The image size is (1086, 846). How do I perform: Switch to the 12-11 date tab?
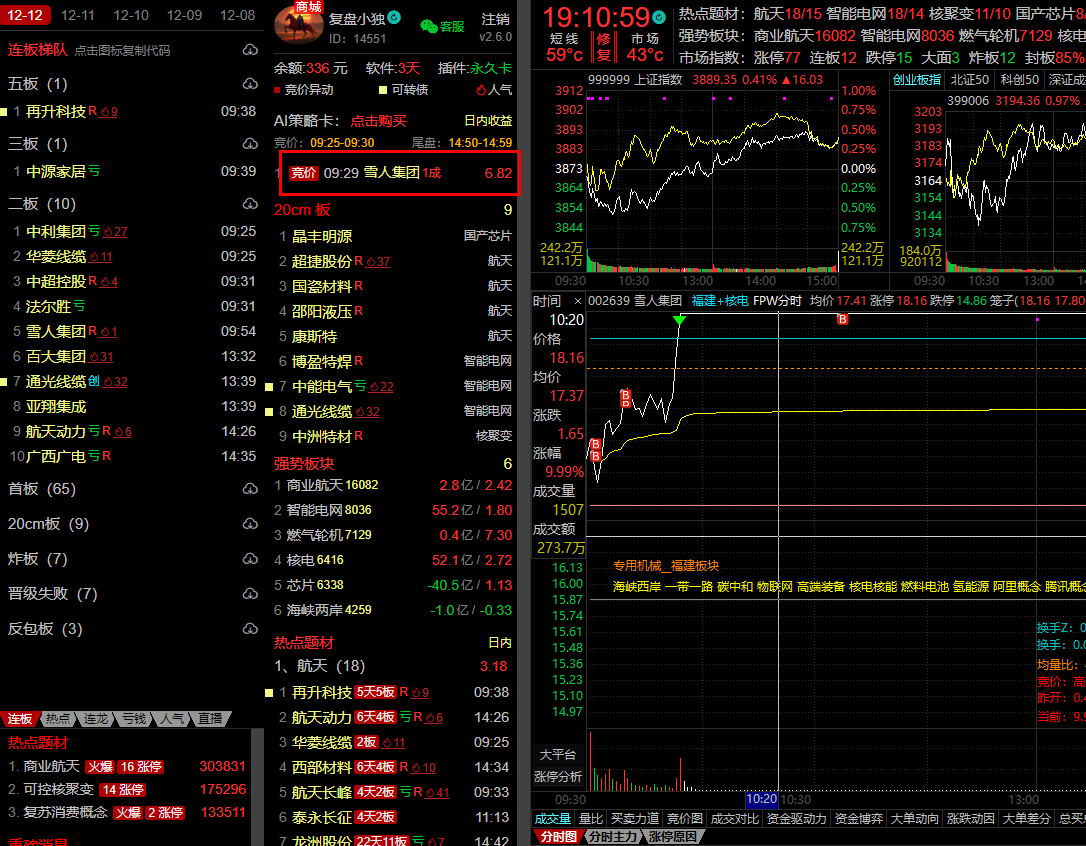[77, 15]
